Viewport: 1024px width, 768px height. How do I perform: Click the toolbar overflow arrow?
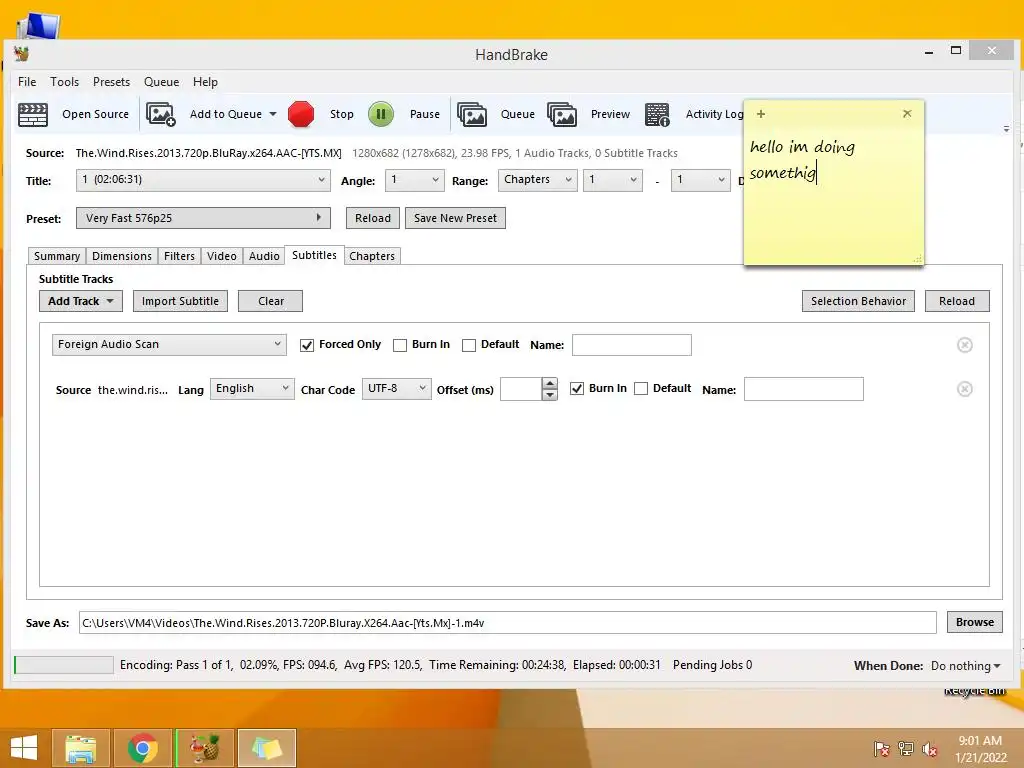coord(1006,129)
